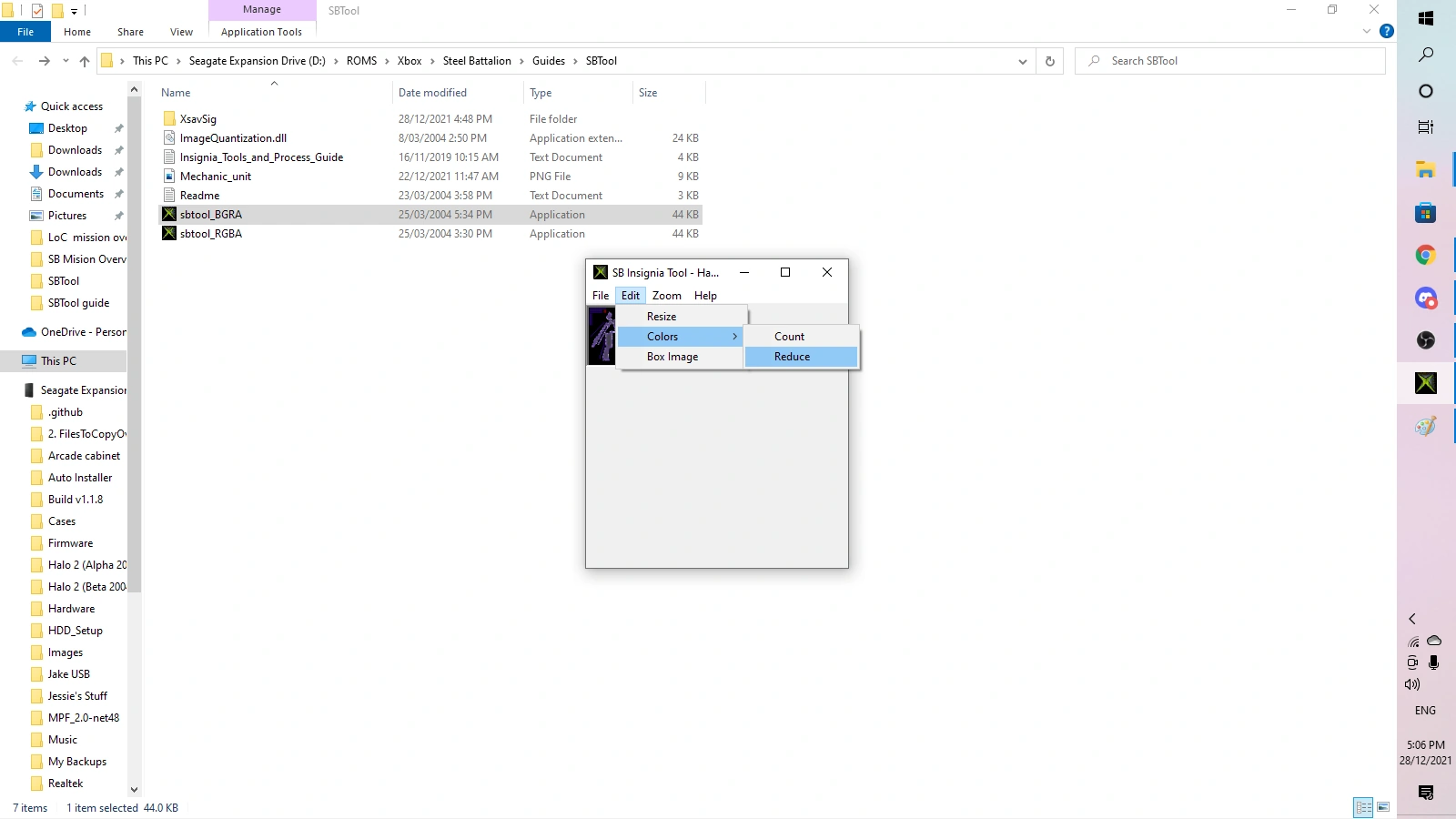This screenshot has width=1456, height=819.
Task: Open the Halo 2 (Beta folder in the sidebar
Action: click(87, 587)
